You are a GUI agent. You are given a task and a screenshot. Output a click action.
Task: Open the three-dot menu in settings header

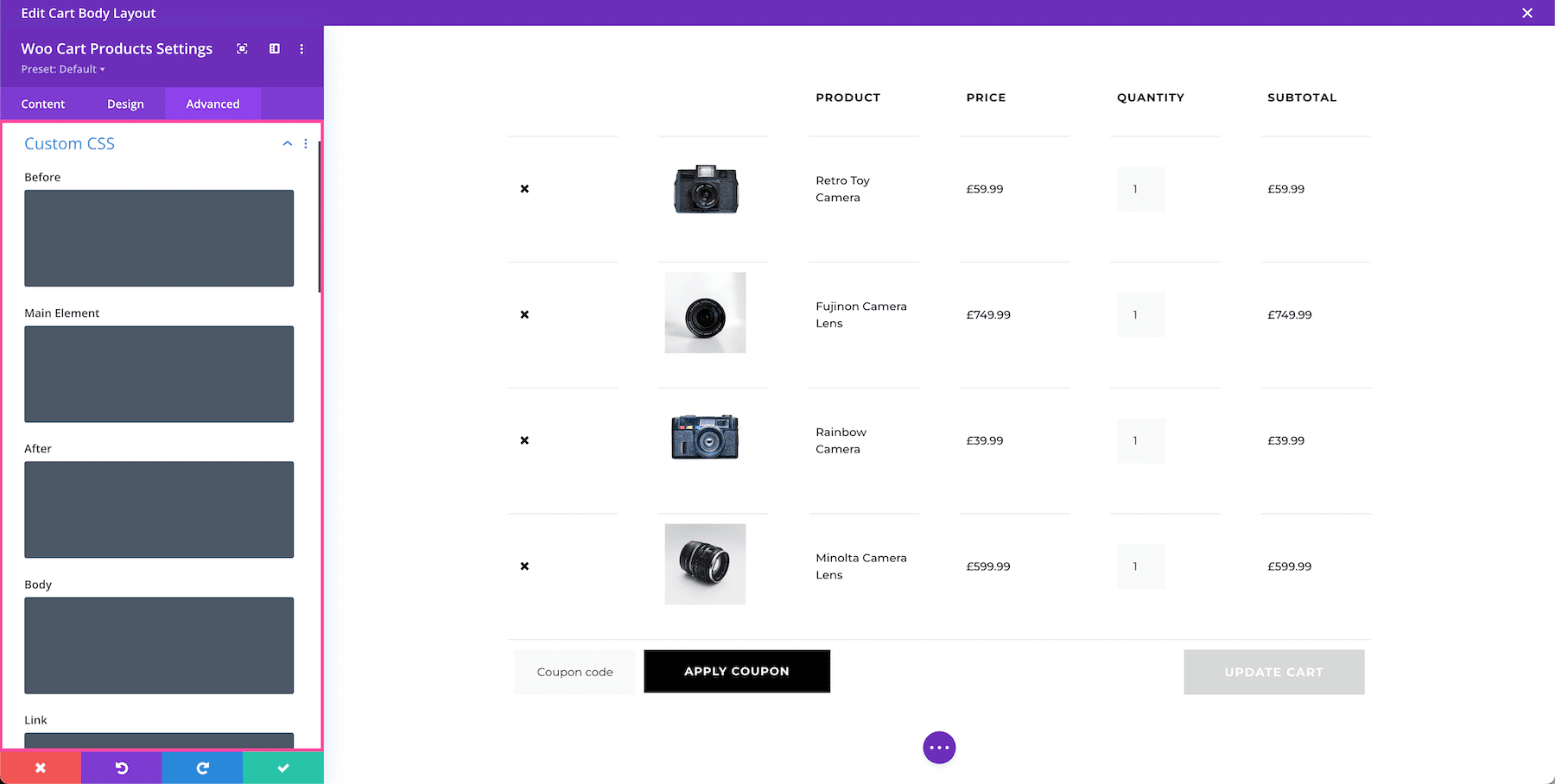pos(301,49)
